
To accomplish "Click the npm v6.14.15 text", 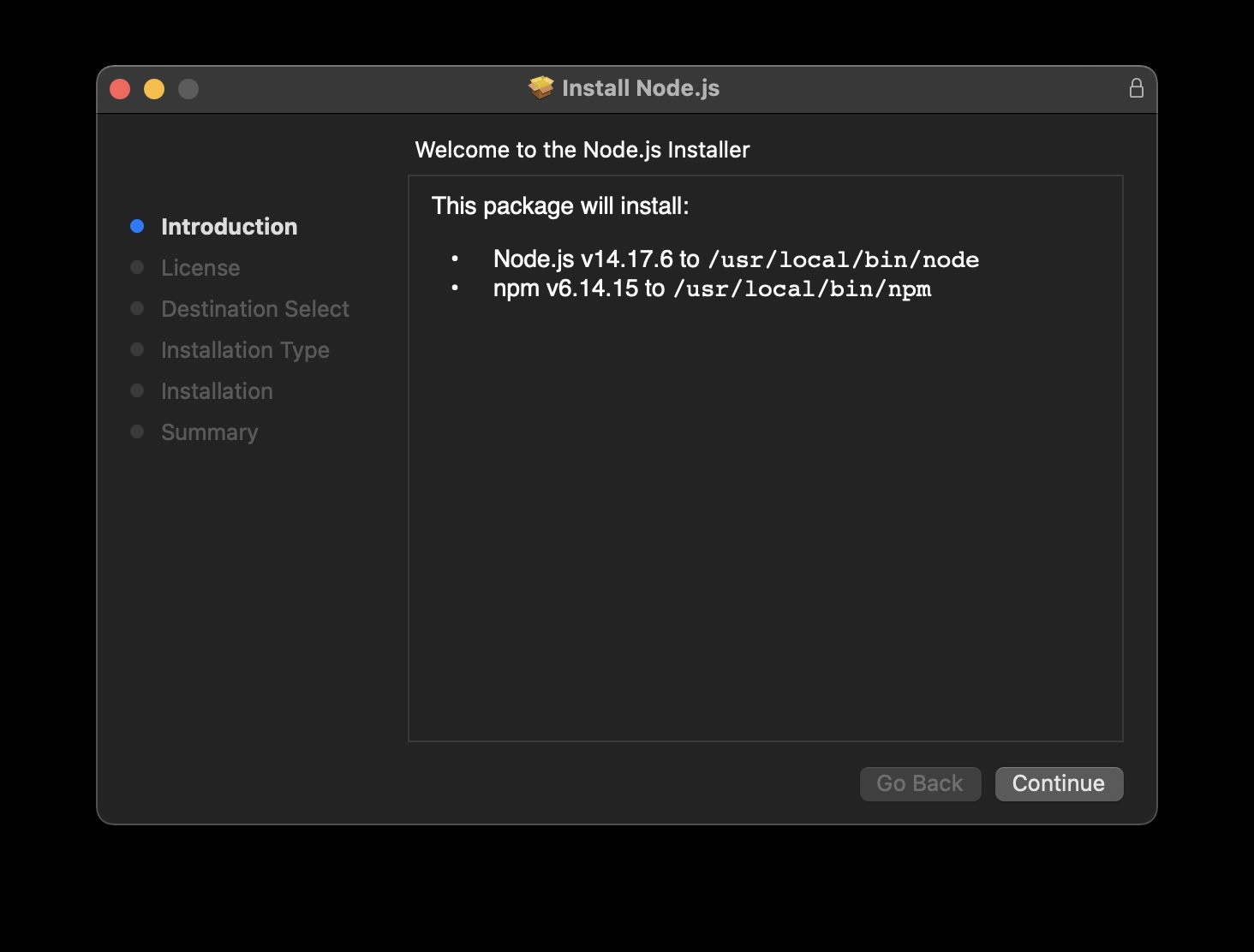I will [566, 289].
